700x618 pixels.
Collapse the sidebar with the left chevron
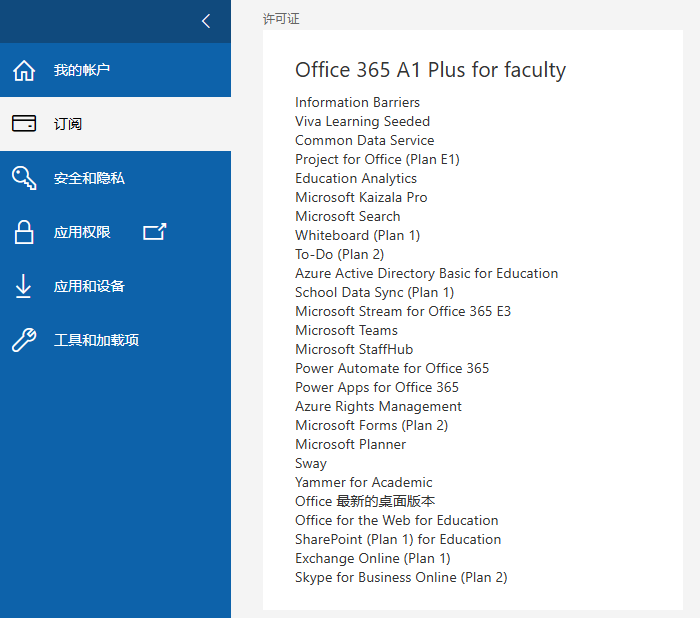click(206, 21)
